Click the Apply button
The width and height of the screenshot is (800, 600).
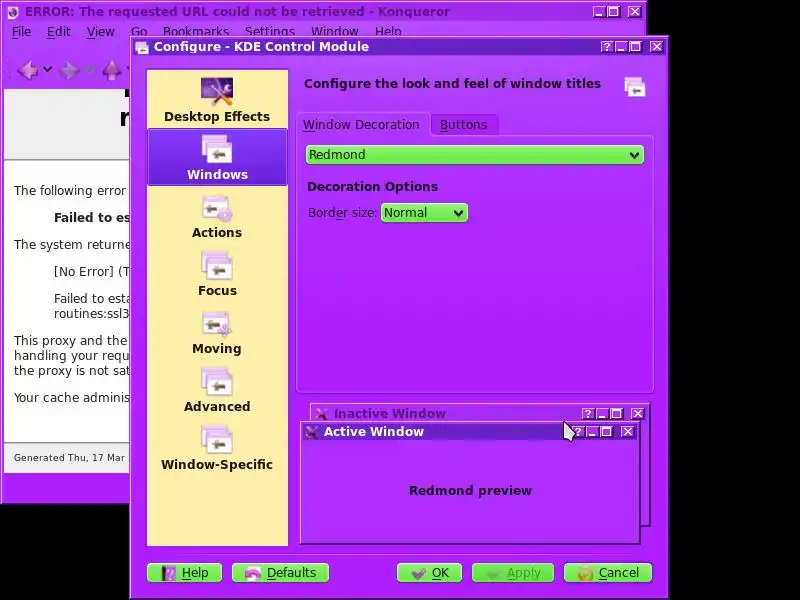513,573
